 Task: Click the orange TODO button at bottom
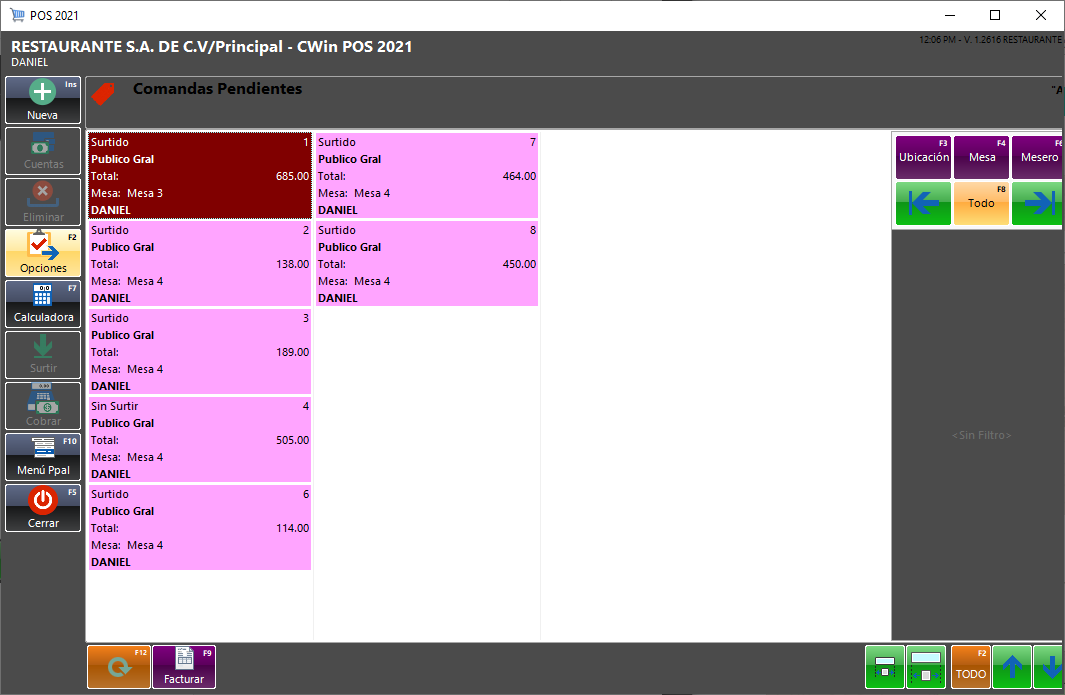click(x=970, y=667)
